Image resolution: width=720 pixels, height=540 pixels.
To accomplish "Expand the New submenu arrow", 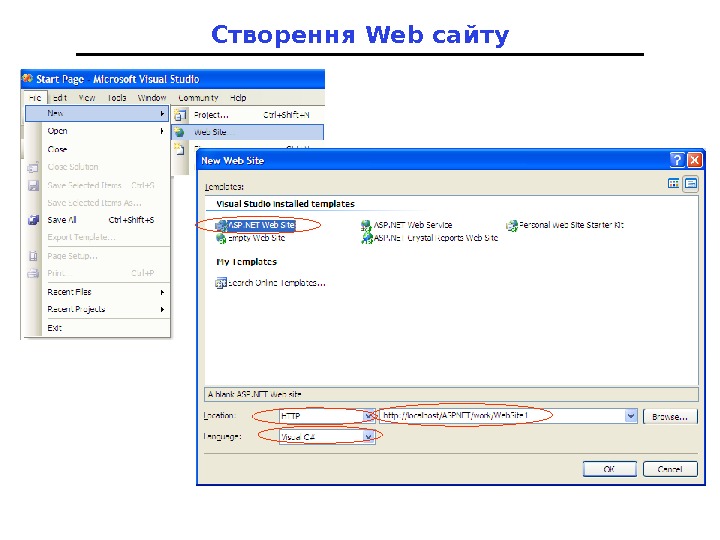I will [162, 113].
